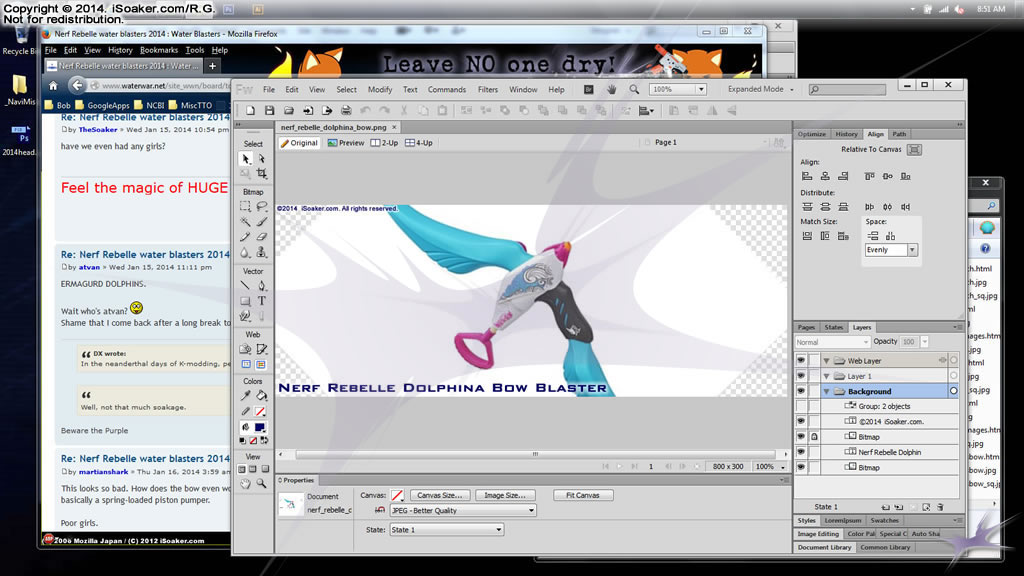Viewport: 1024px width, 576px height.
Task: Open TheSoaker author link in Firefox
Action: [98, 129]
